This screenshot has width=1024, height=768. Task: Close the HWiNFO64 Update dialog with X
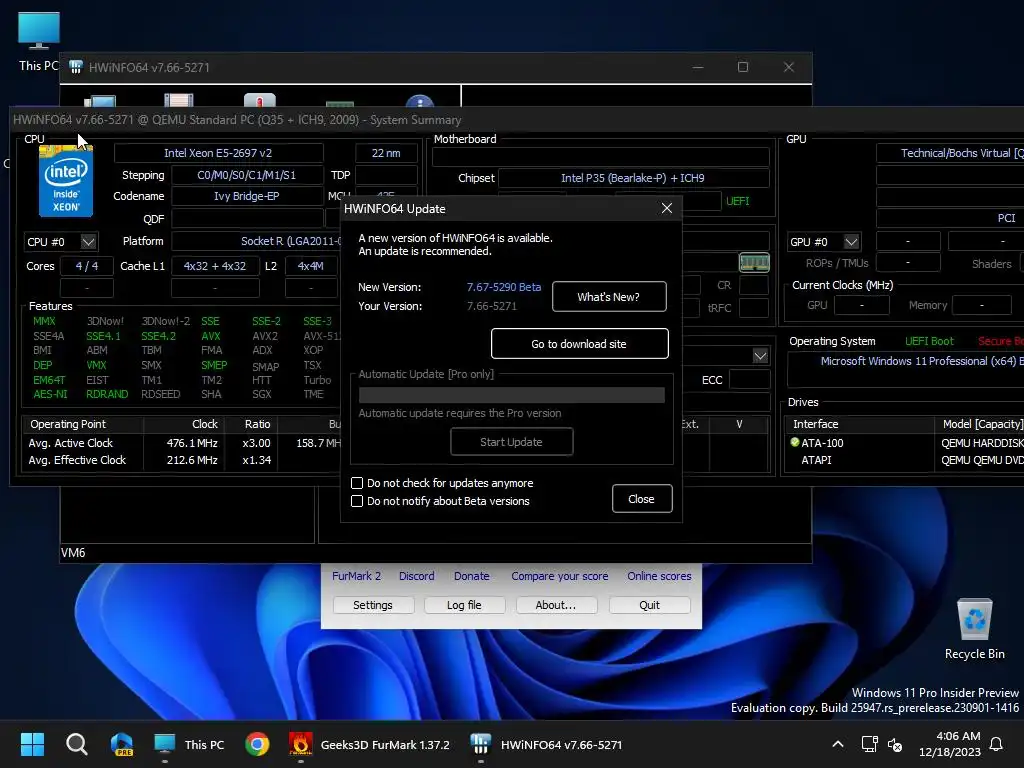(666, 208)
